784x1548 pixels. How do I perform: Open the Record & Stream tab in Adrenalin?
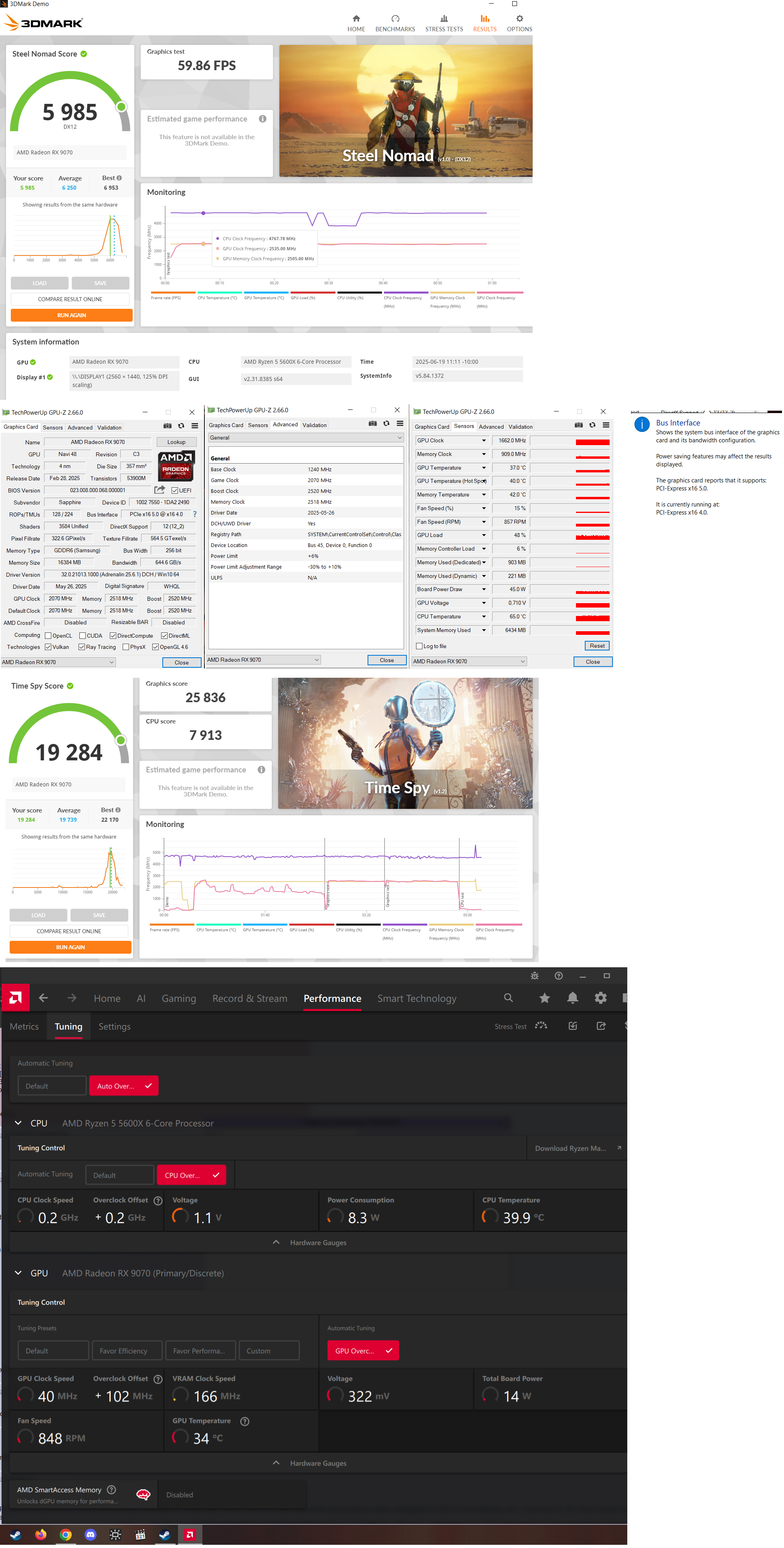(249, 999)
